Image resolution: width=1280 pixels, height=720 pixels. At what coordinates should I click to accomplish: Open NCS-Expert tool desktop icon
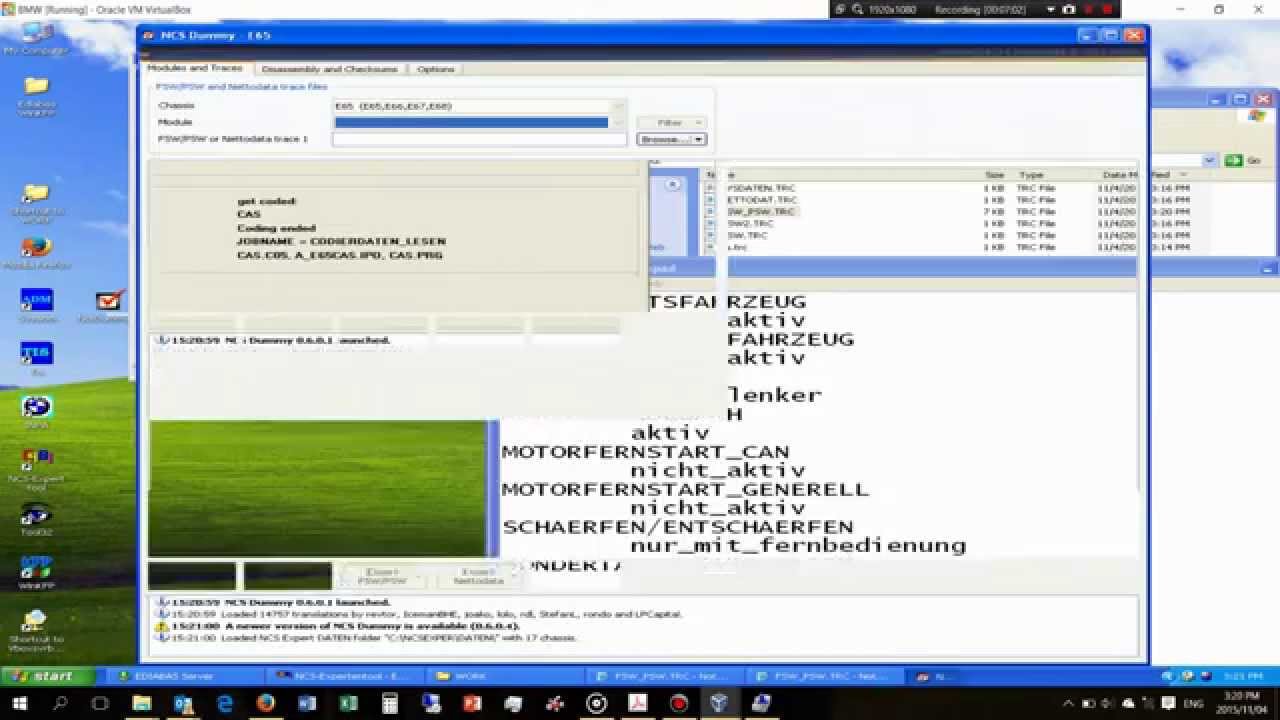tap(36, 469)
